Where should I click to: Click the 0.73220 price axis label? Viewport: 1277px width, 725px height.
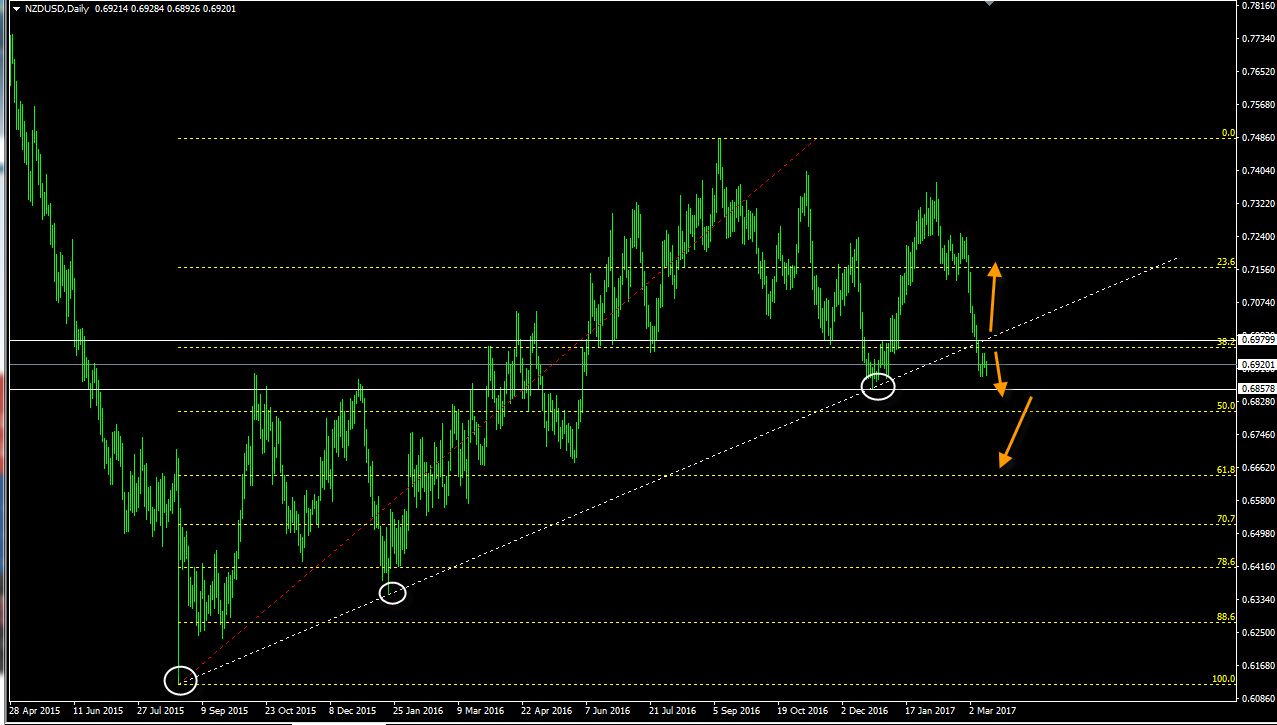coord(1257,204)
